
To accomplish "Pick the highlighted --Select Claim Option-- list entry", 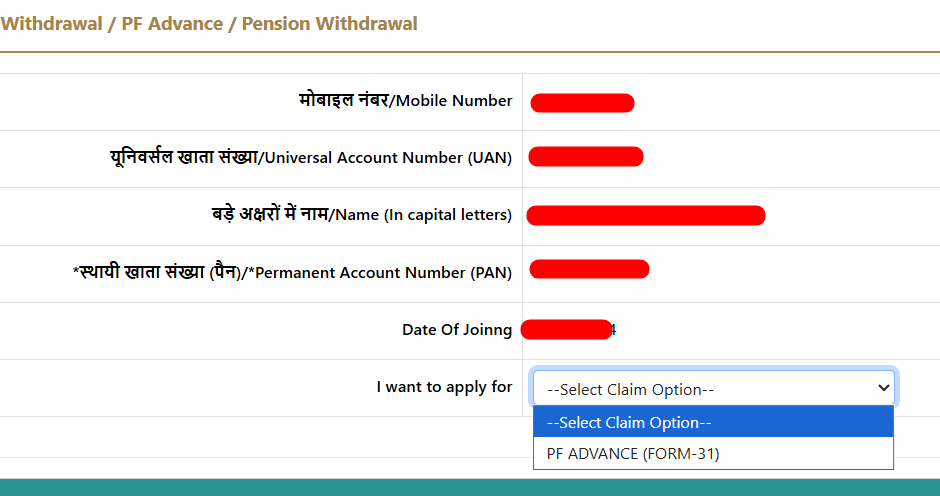I will click(x=630, y=422).
